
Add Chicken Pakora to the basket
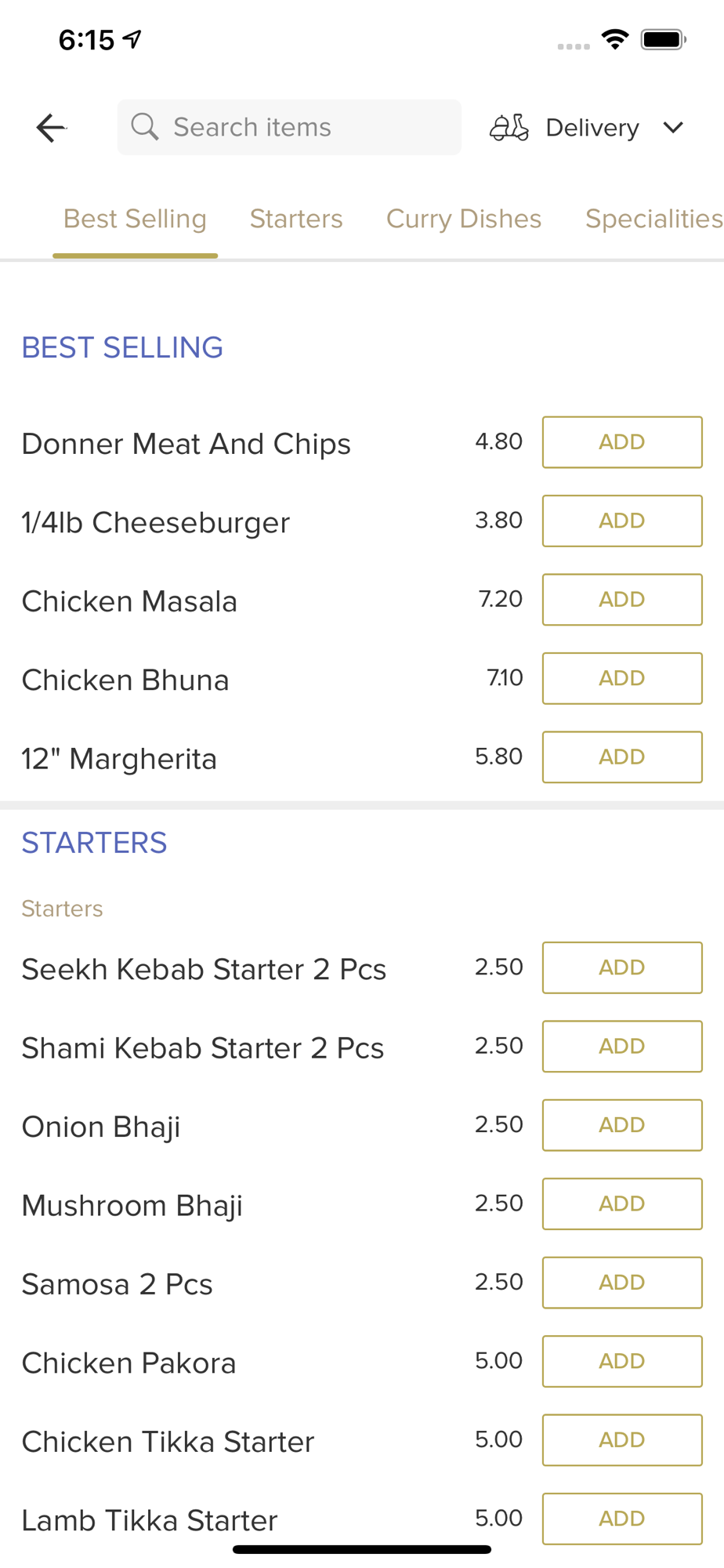point(622,1361)
